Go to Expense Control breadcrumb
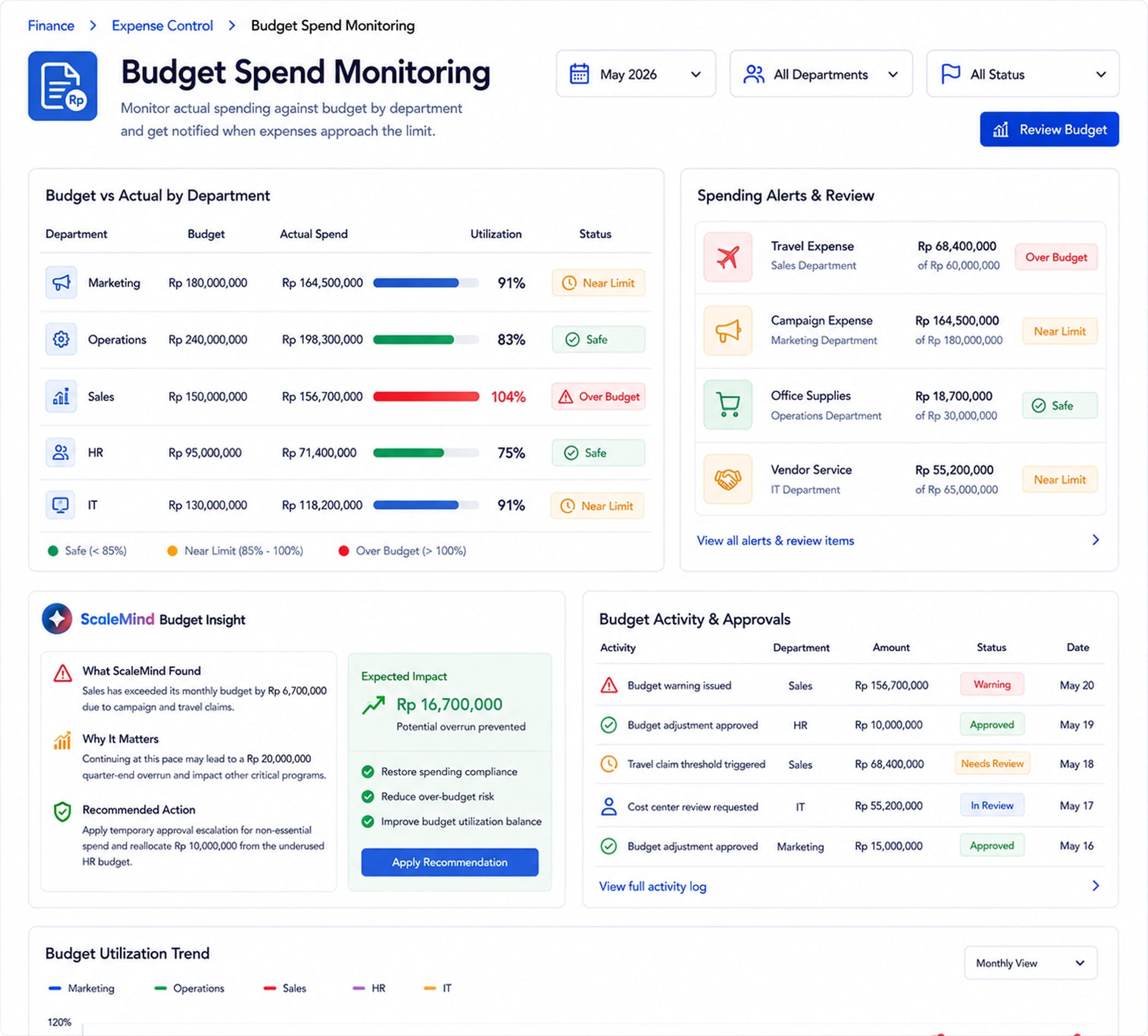 (x=162, y=26)
